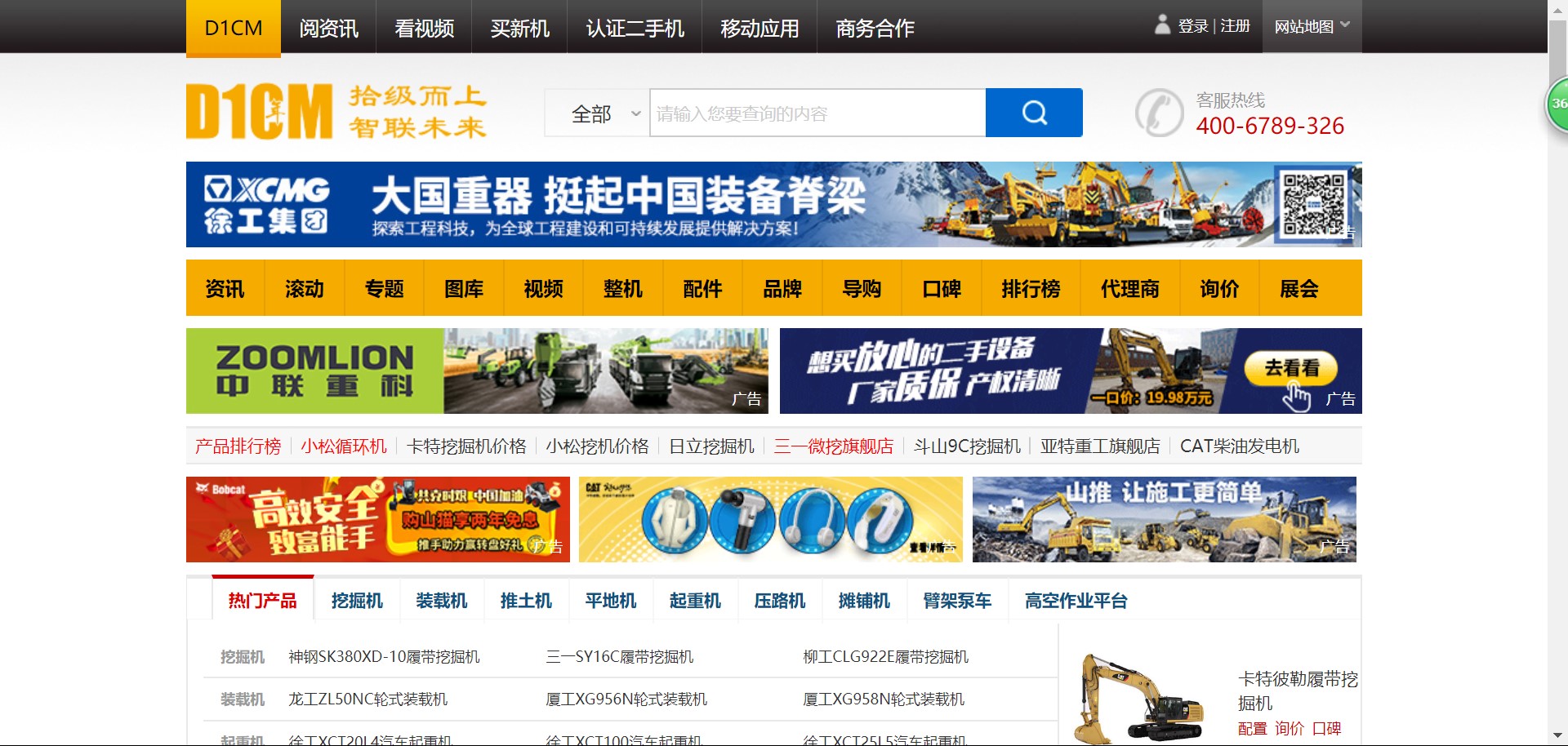The height and width of the screenshot is (746, 1568).
Task: Open the 全部 search category dropdown
Action: point(597,113)
